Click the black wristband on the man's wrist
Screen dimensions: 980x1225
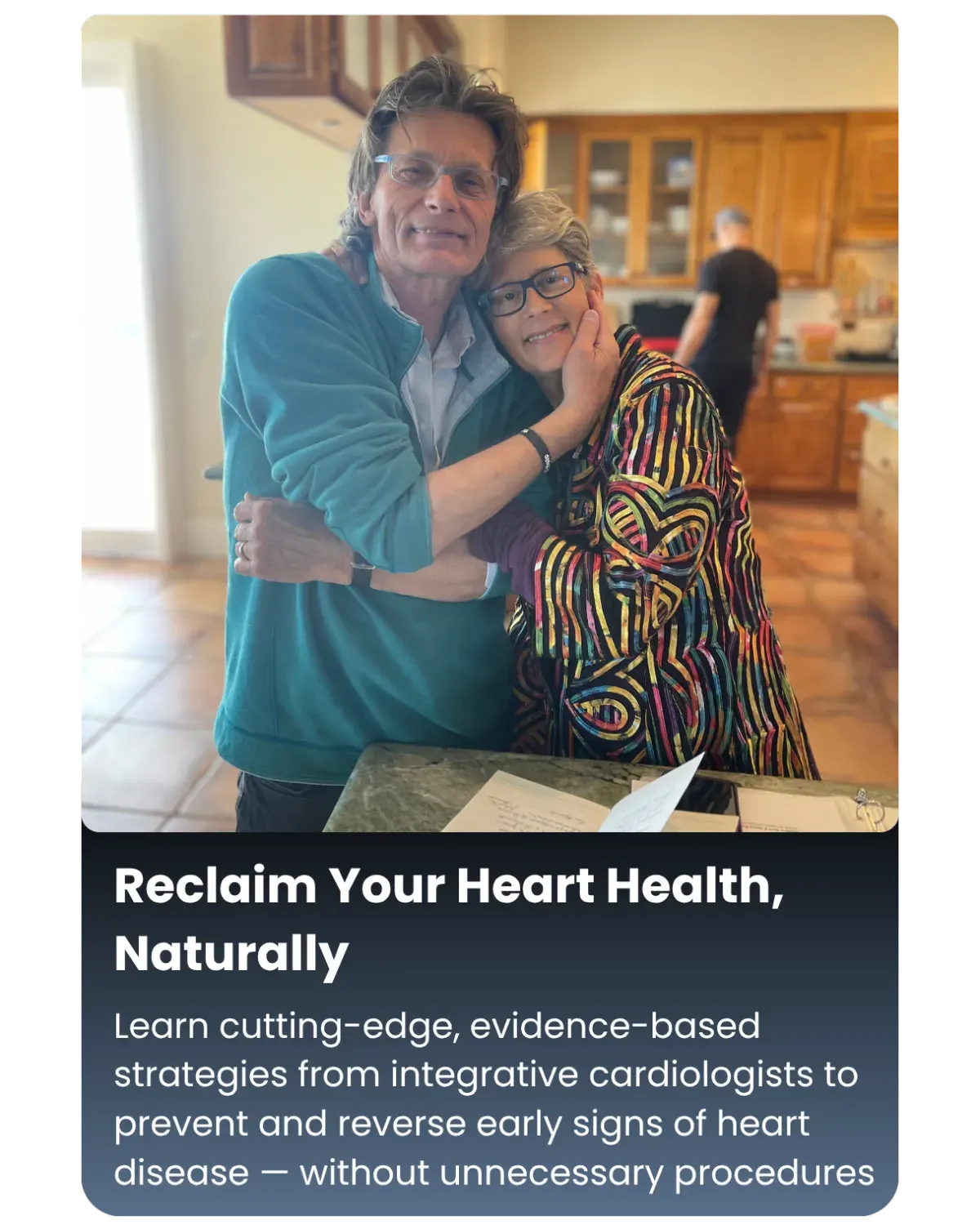[x=537, y=448]
